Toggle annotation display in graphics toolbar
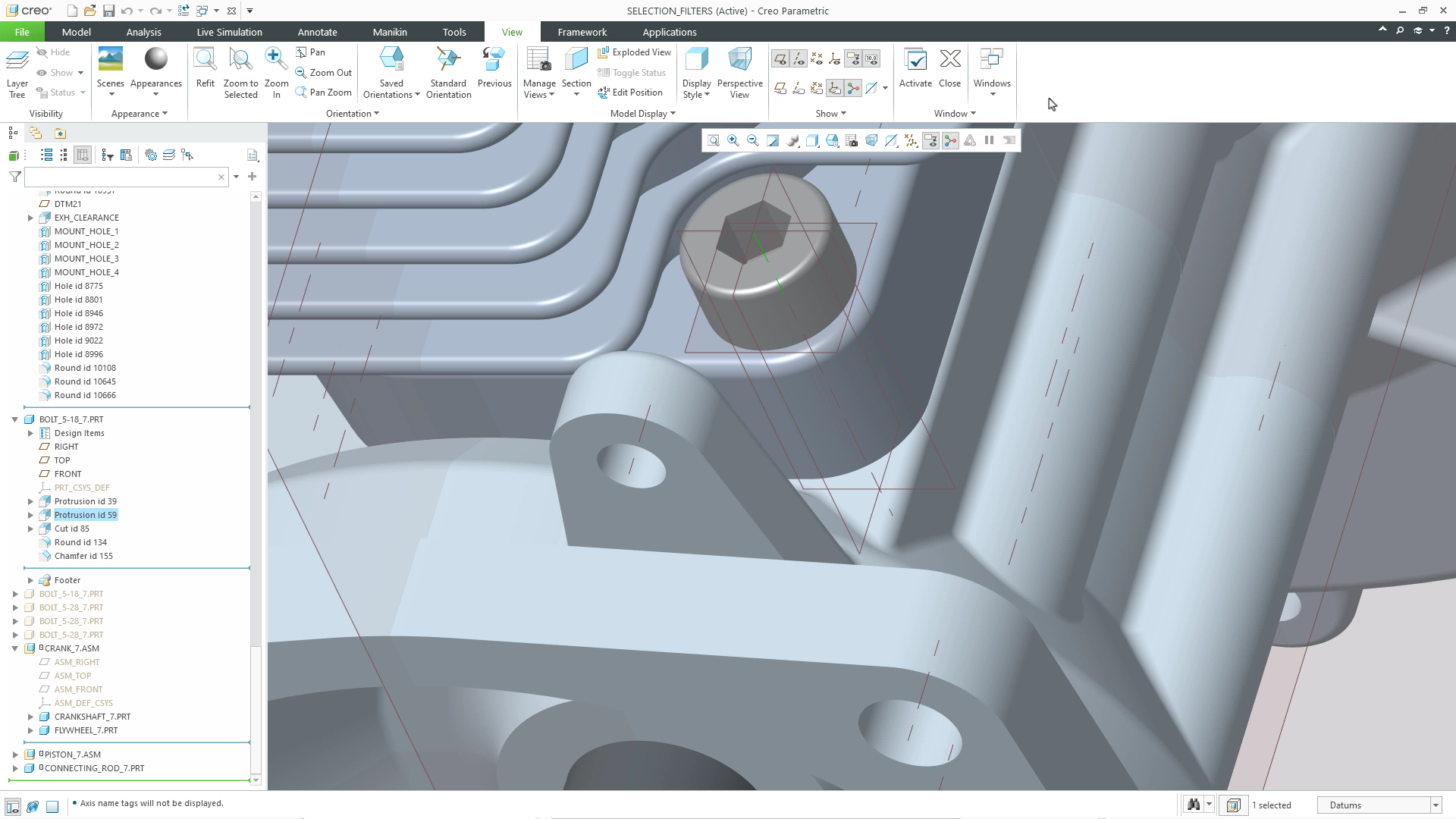 point(930,140)
